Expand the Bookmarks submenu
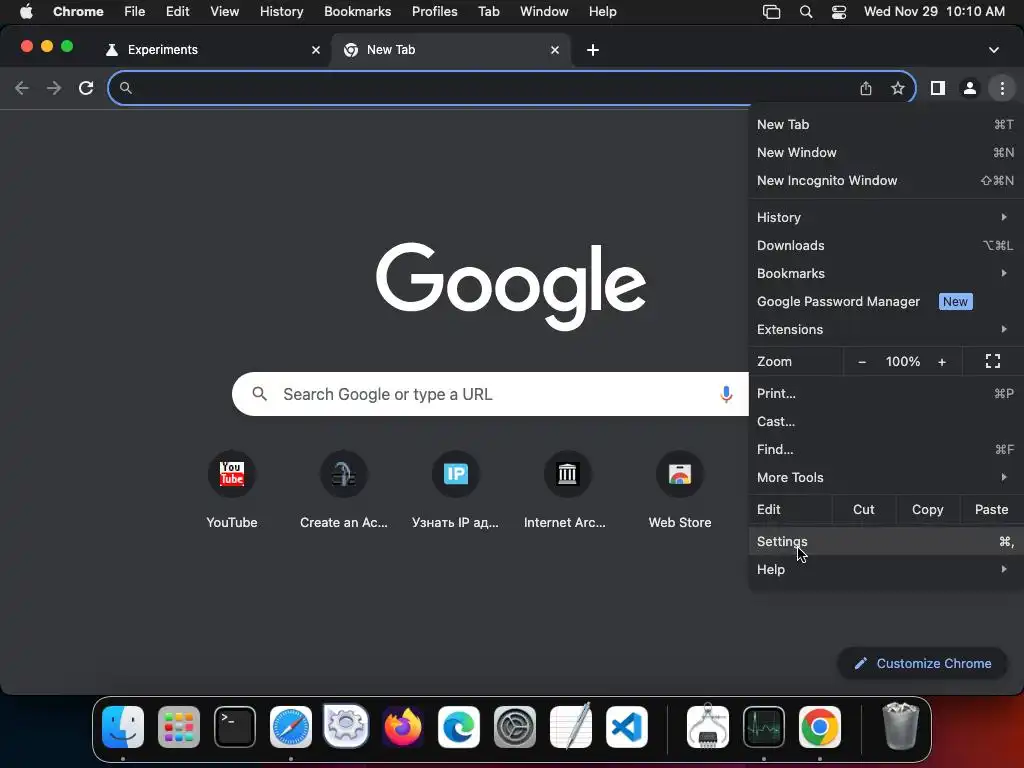1024x768 pixels. tap(886, 274)
